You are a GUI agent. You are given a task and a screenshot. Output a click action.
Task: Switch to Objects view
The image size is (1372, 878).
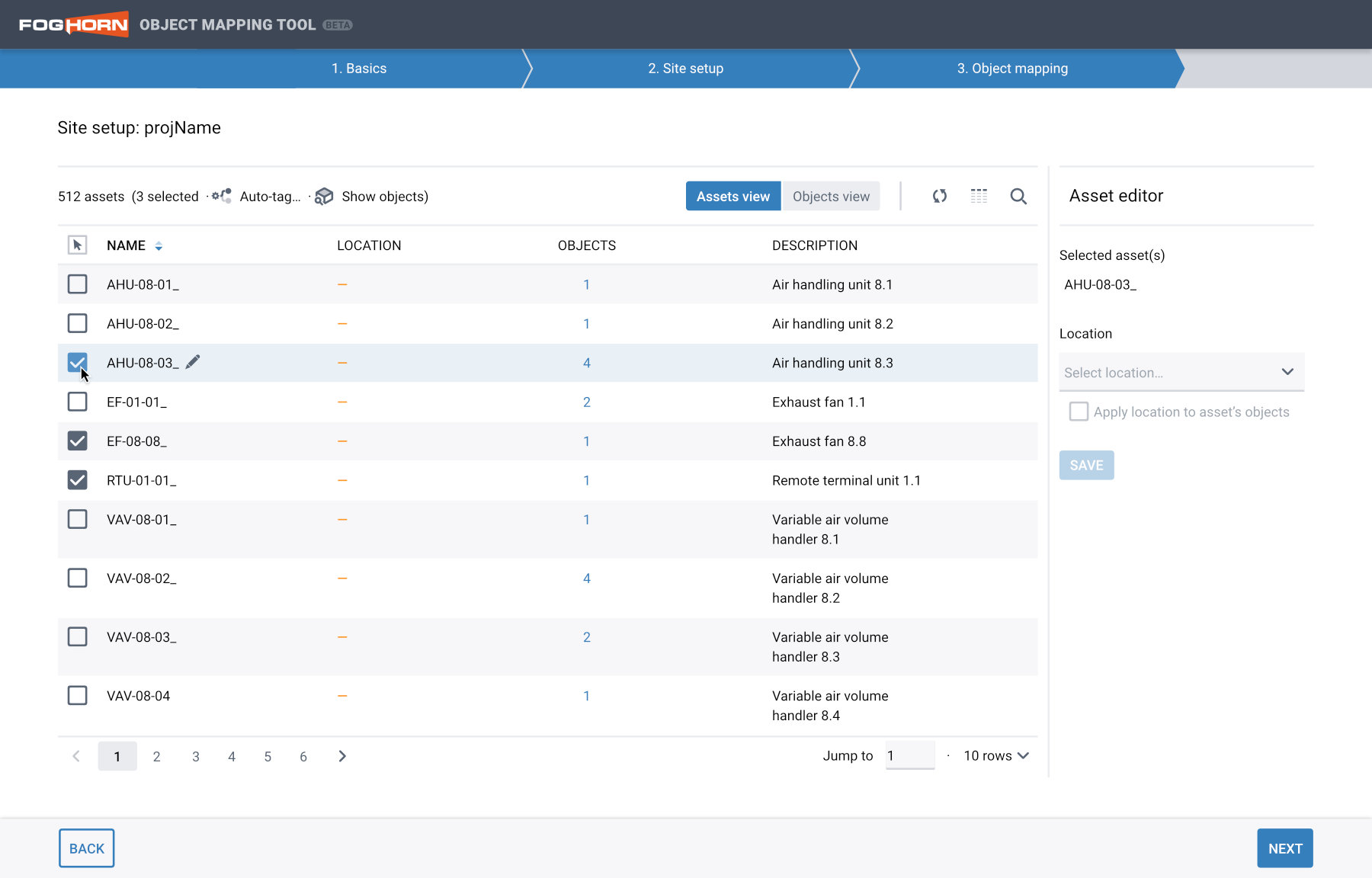point(831,196)
